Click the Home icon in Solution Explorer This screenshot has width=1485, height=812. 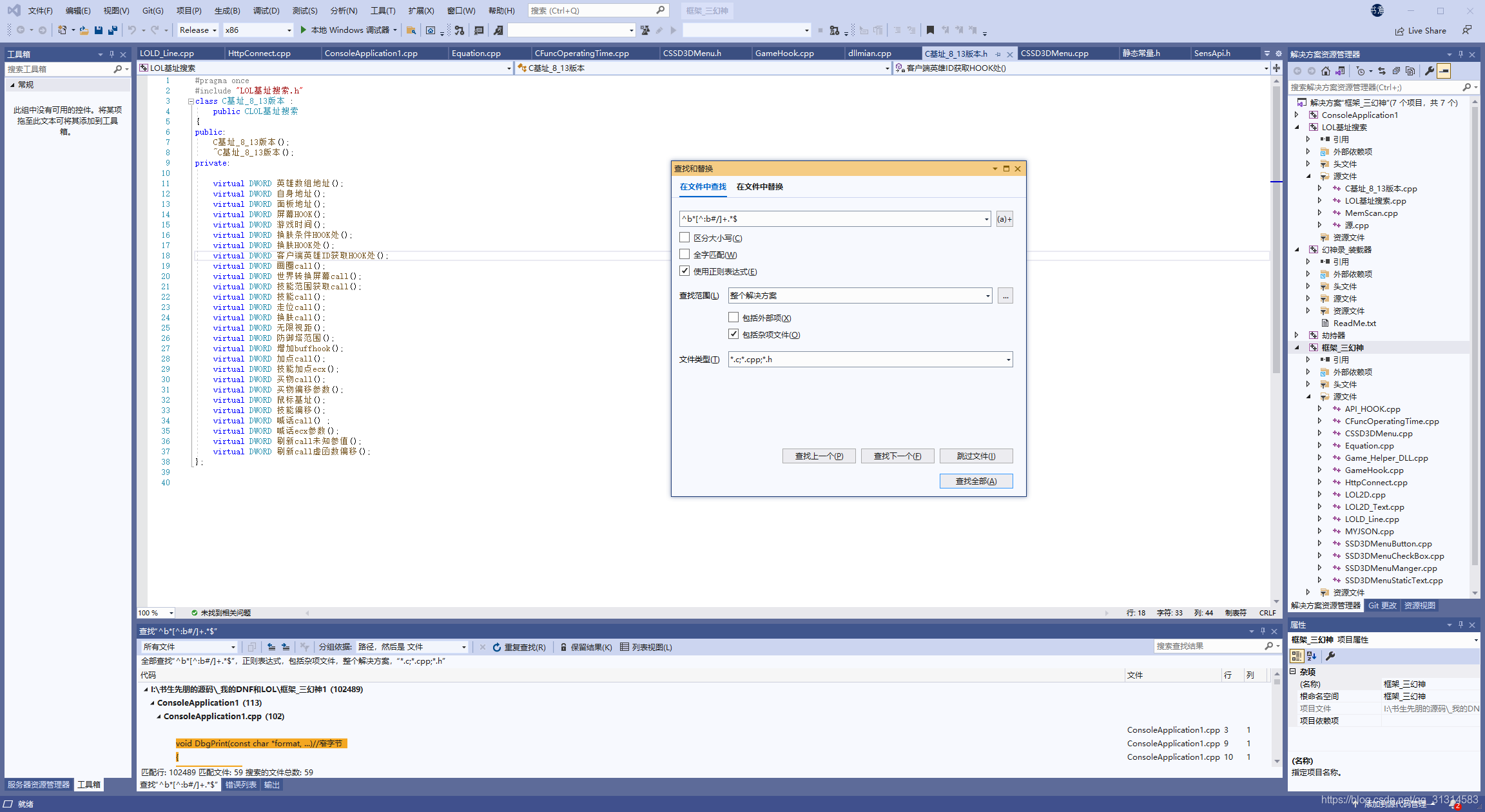pyautogui.click(x=1325, y=71)
